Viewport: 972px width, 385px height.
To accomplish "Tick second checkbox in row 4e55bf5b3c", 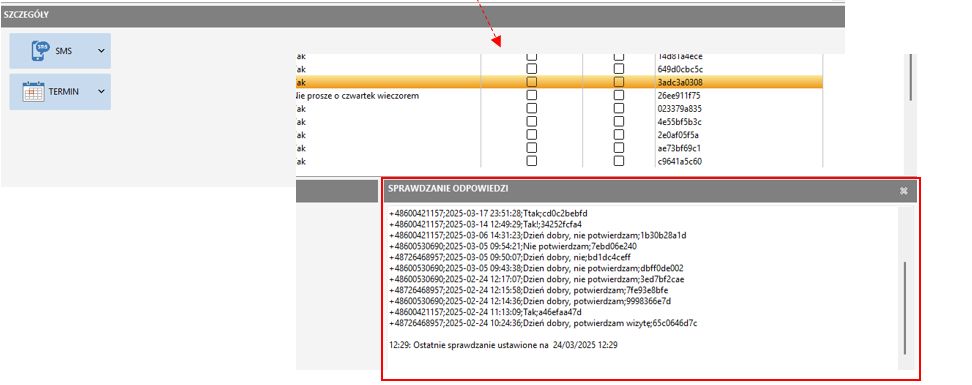I will click(619, 122).
